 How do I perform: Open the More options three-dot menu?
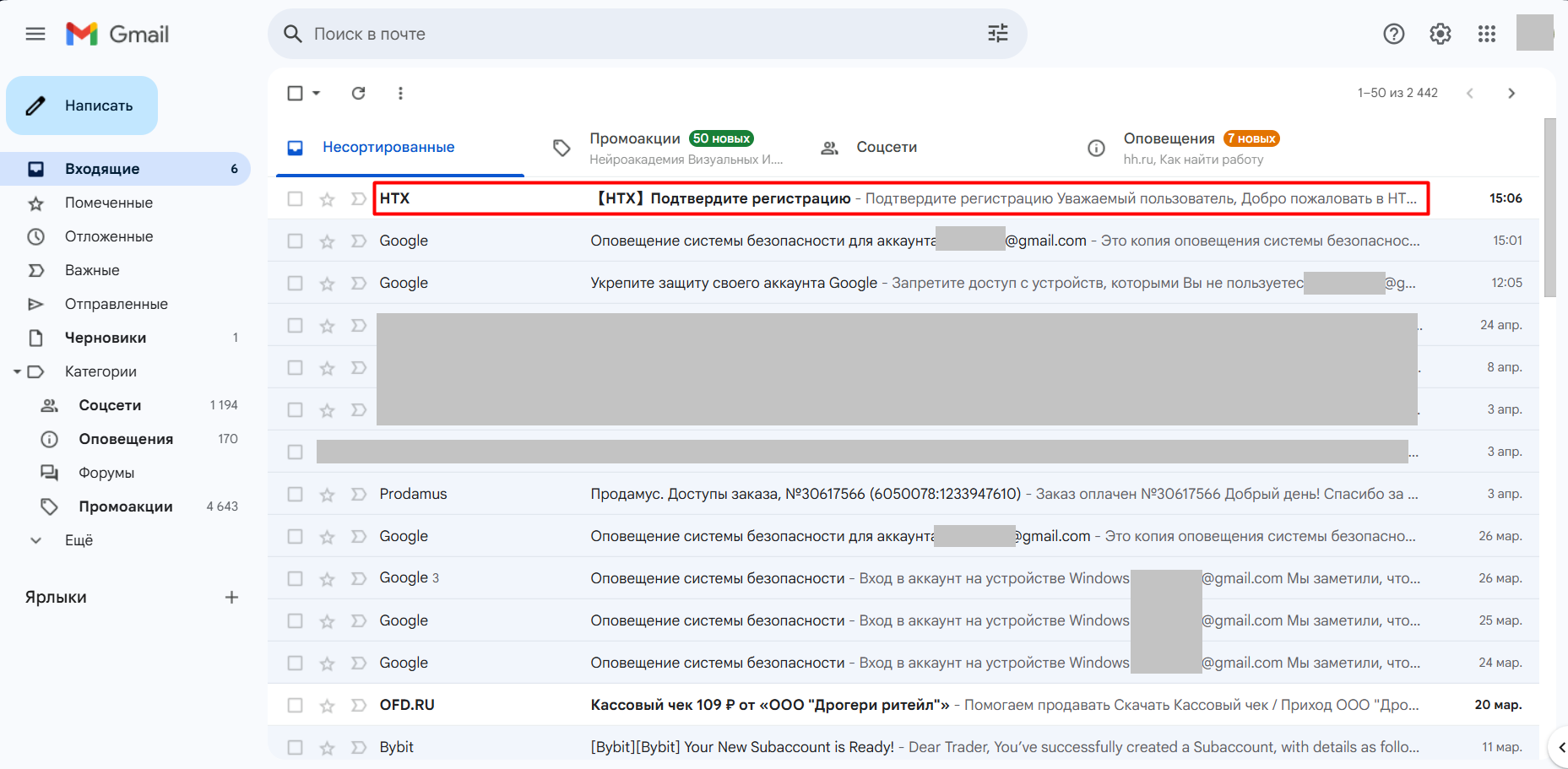coord(400,93)
